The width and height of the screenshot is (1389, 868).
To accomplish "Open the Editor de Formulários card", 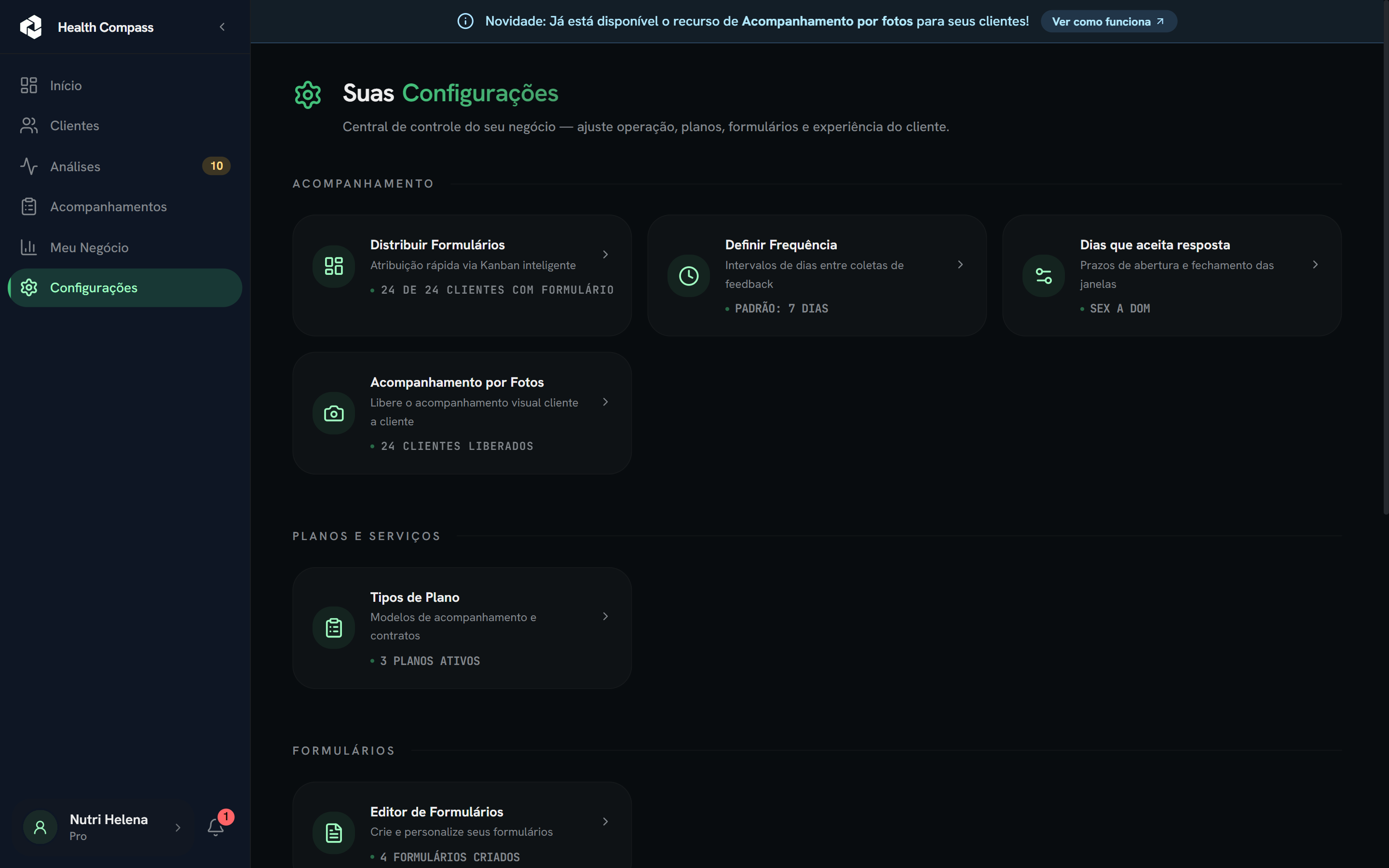I will (462, 826).
